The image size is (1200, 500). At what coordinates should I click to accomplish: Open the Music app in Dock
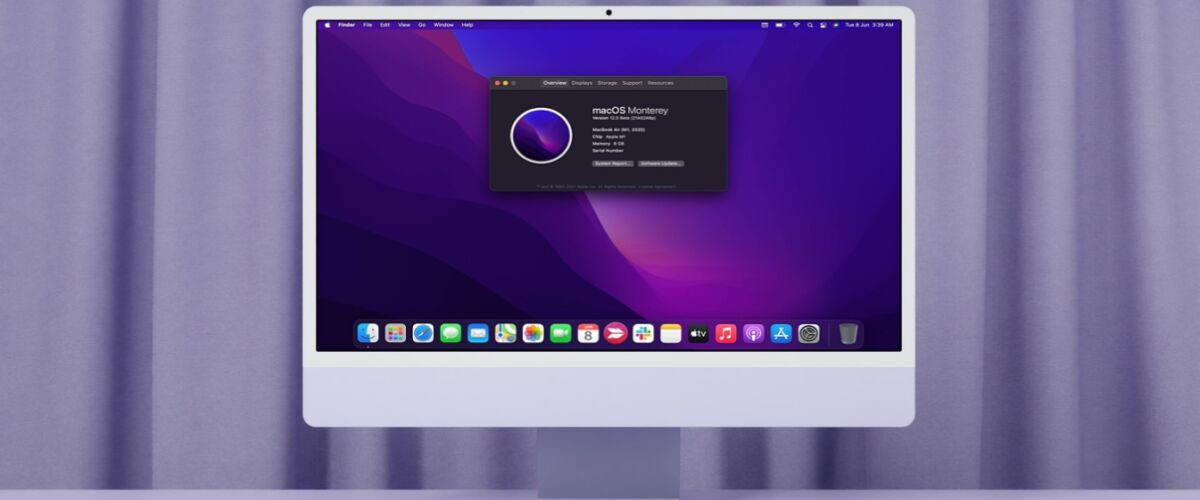click(x=726, y=333)
